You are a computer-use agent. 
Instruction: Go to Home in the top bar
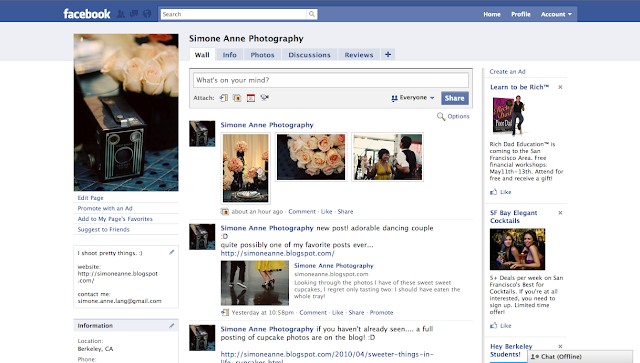[x=492, y=14]
